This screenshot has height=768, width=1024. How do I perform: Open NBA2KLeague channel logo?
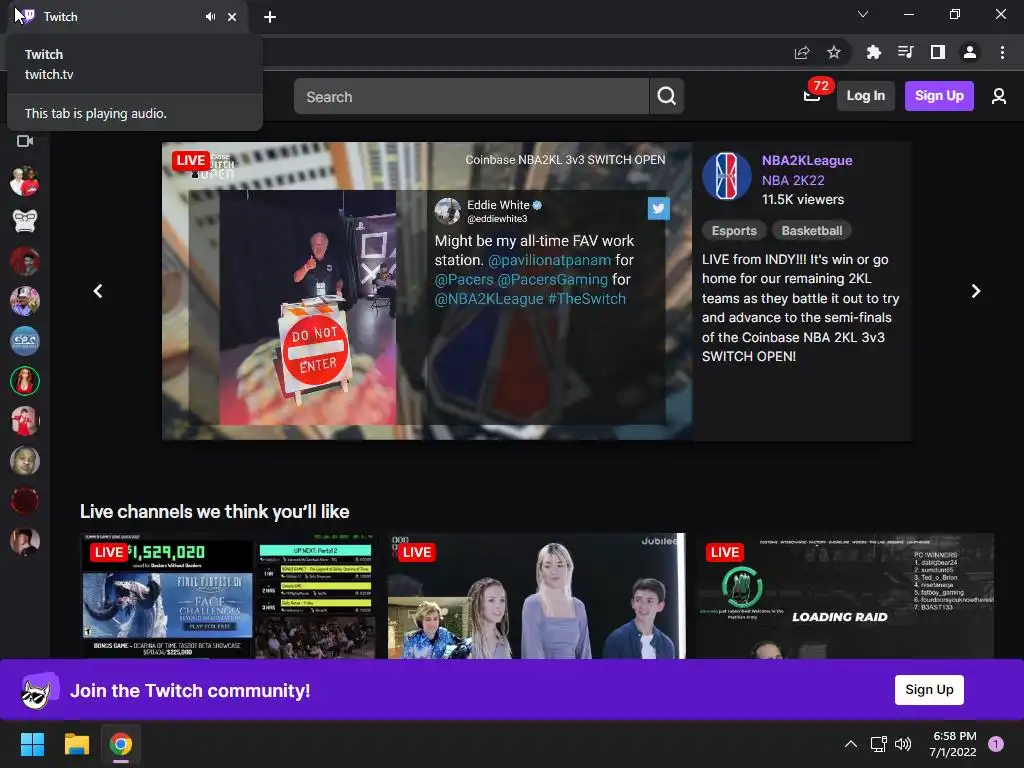point(726,176)
